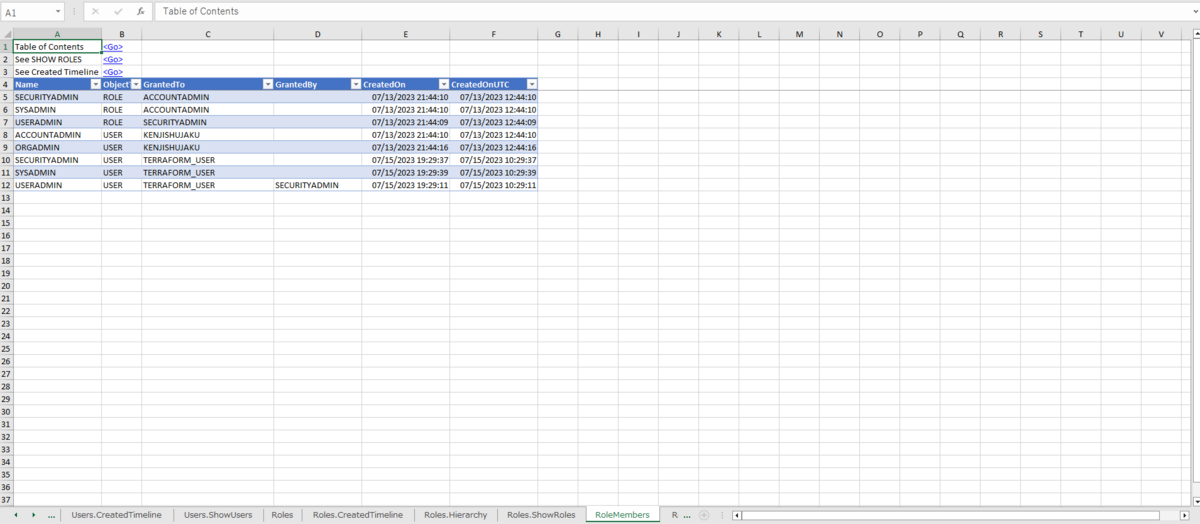Screen dimensions: 1200x524
Task: Click the Select All corner triangle
Action: click(6, 34)
